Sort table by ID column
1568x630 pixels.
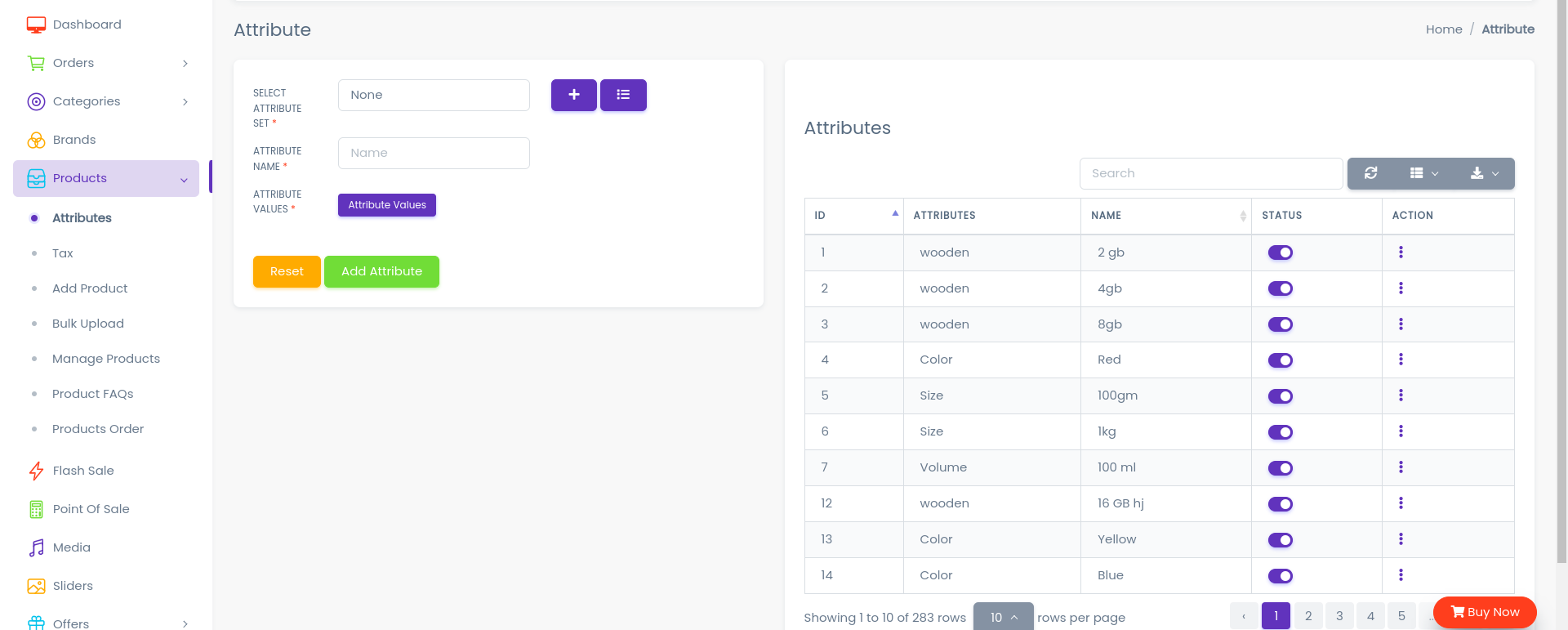coord(853,216)
